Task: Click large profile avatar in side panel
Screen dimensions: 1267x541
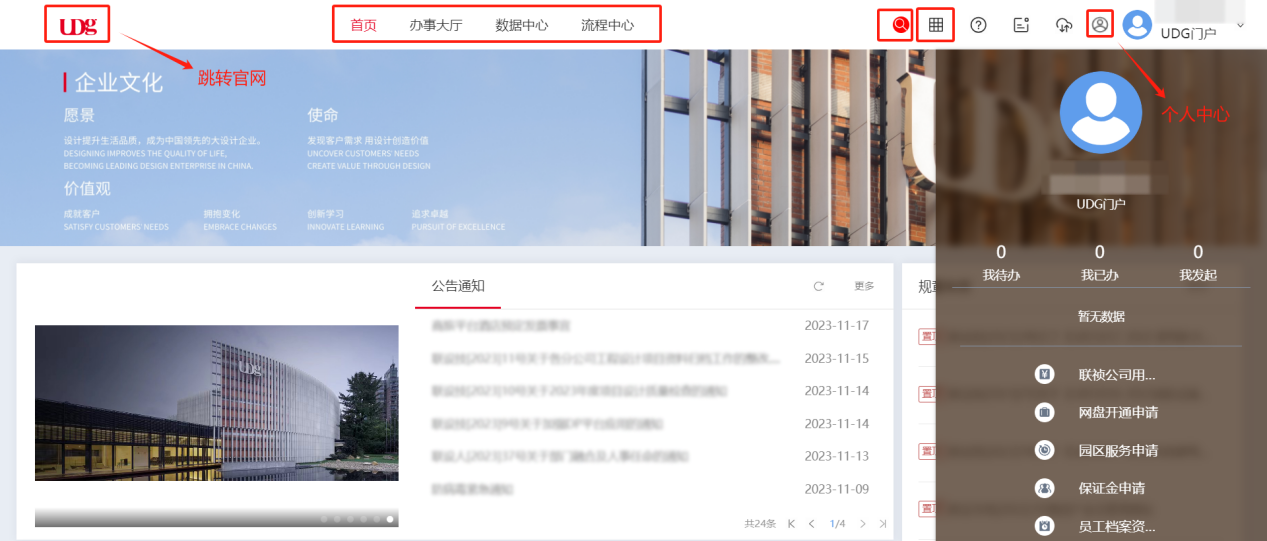Action: click(1100, 112)
